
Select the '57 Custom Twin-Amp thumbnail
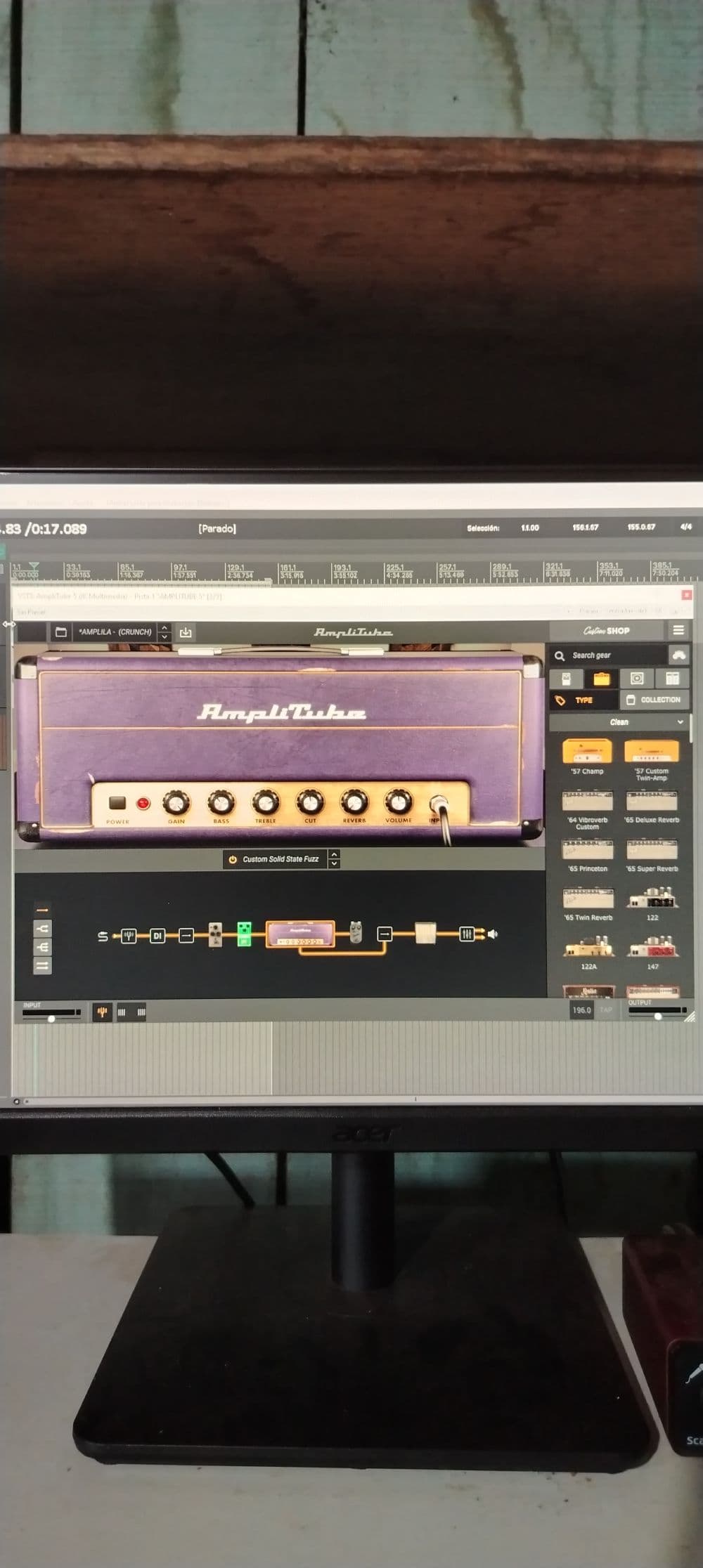tap(652, 751)
